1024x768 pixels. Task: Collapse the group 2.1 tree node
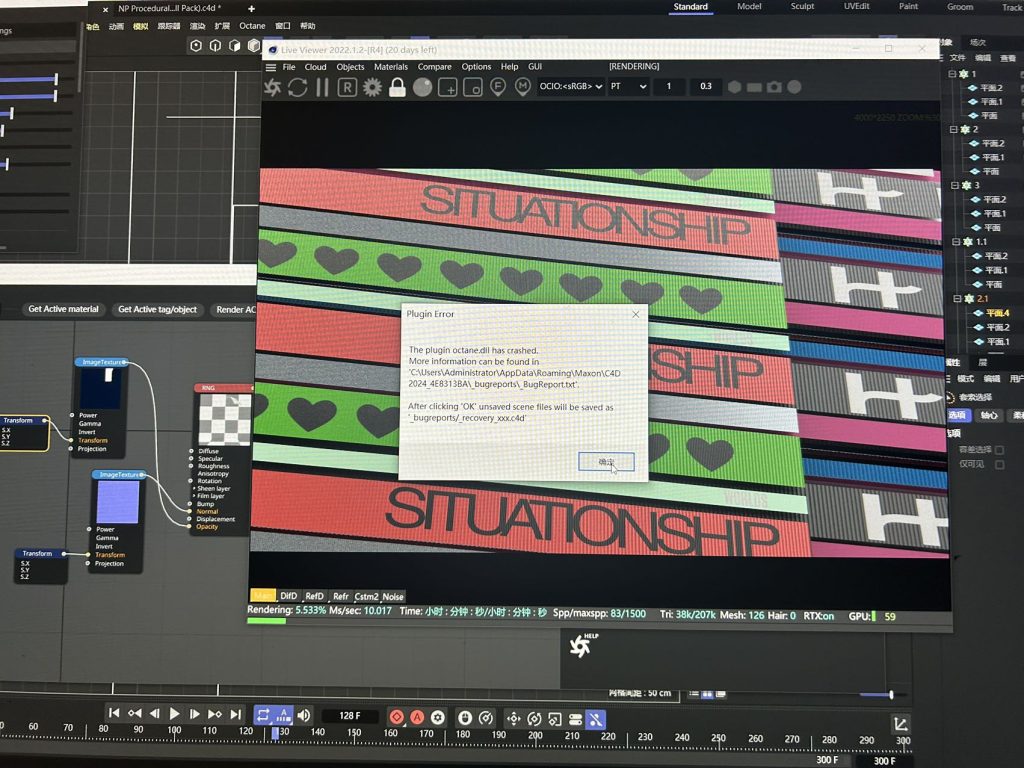957,298
